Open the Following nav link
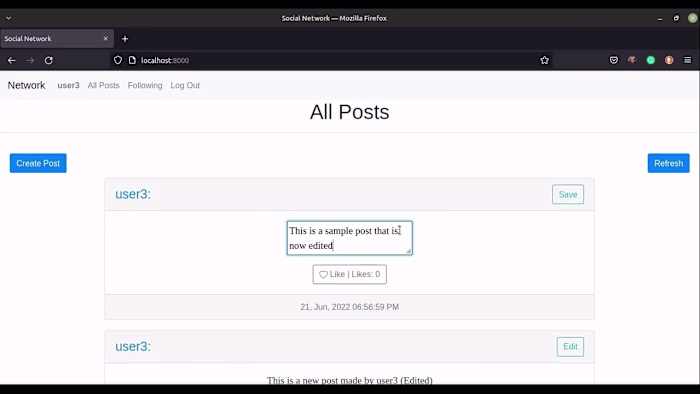 pyautogui.click(x=145, y=85)
